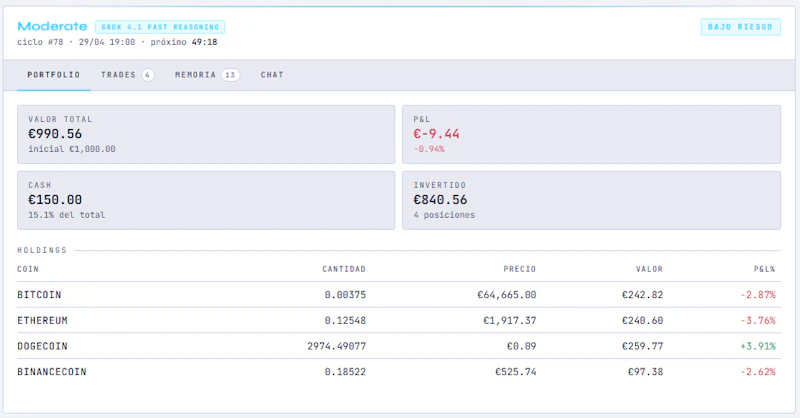Click the Grok 4.1 Fast Reasoning badge
This screenshot has width=800, height=418.
160,27
